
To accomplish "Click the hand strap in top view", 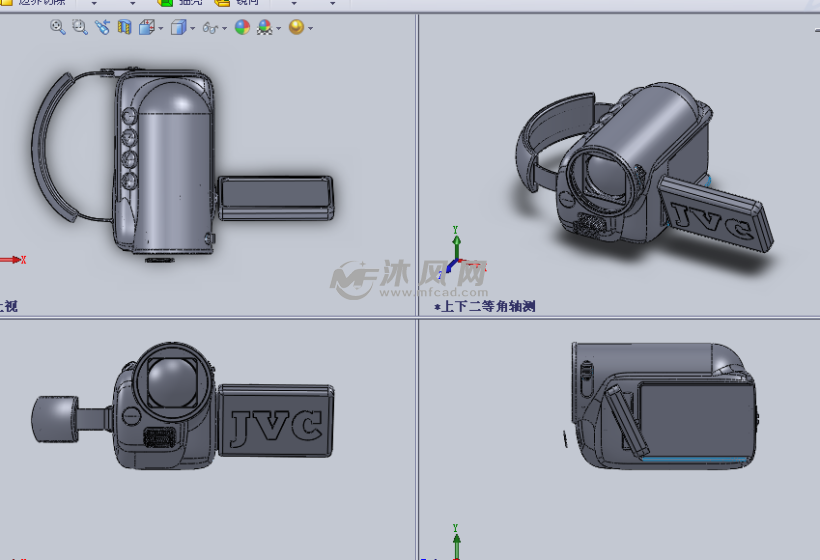I will (x=53, y=147).
